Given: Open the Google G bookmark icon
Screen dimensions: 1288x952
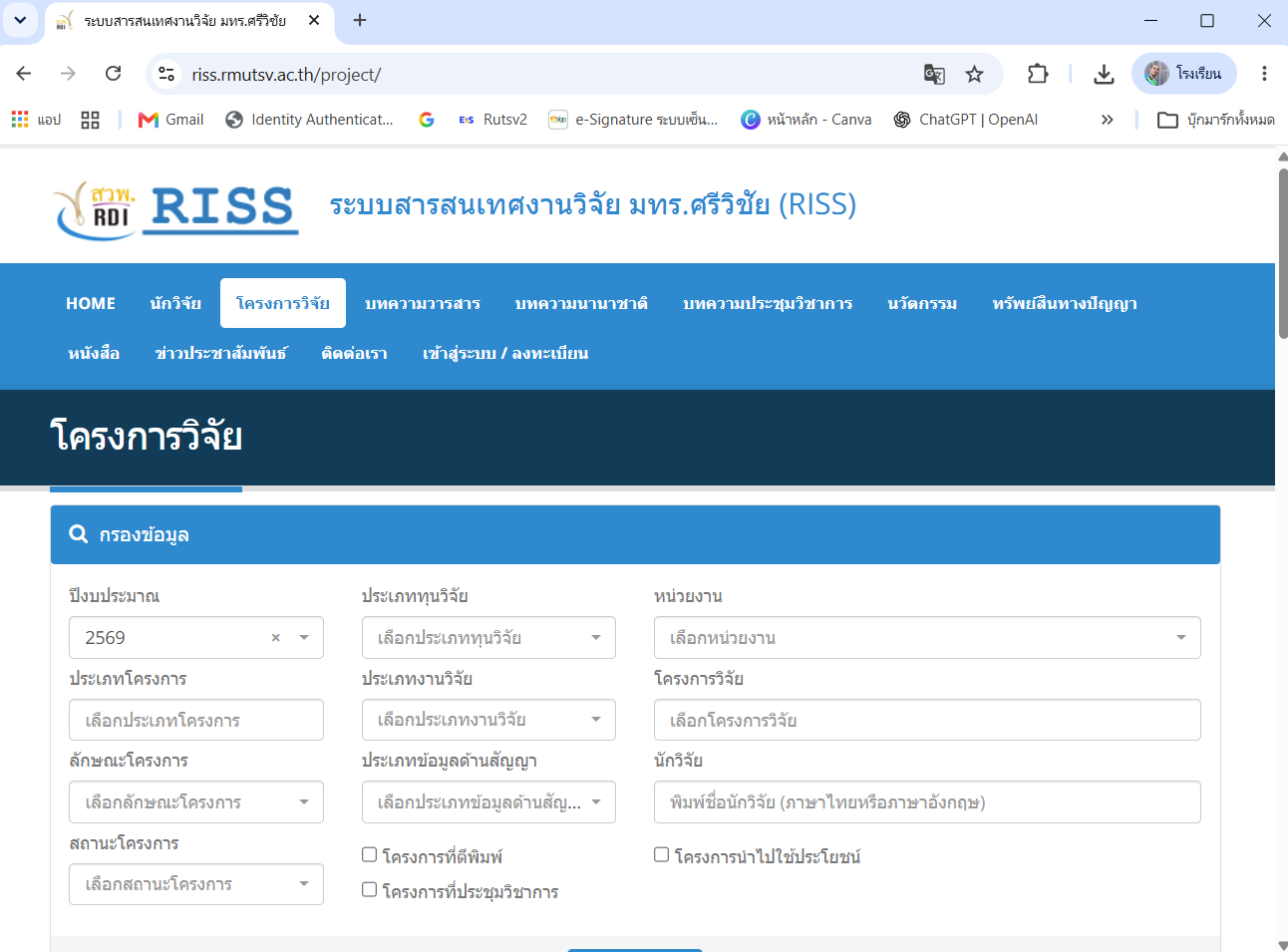Looking at the screenshot, I should 426,120.
